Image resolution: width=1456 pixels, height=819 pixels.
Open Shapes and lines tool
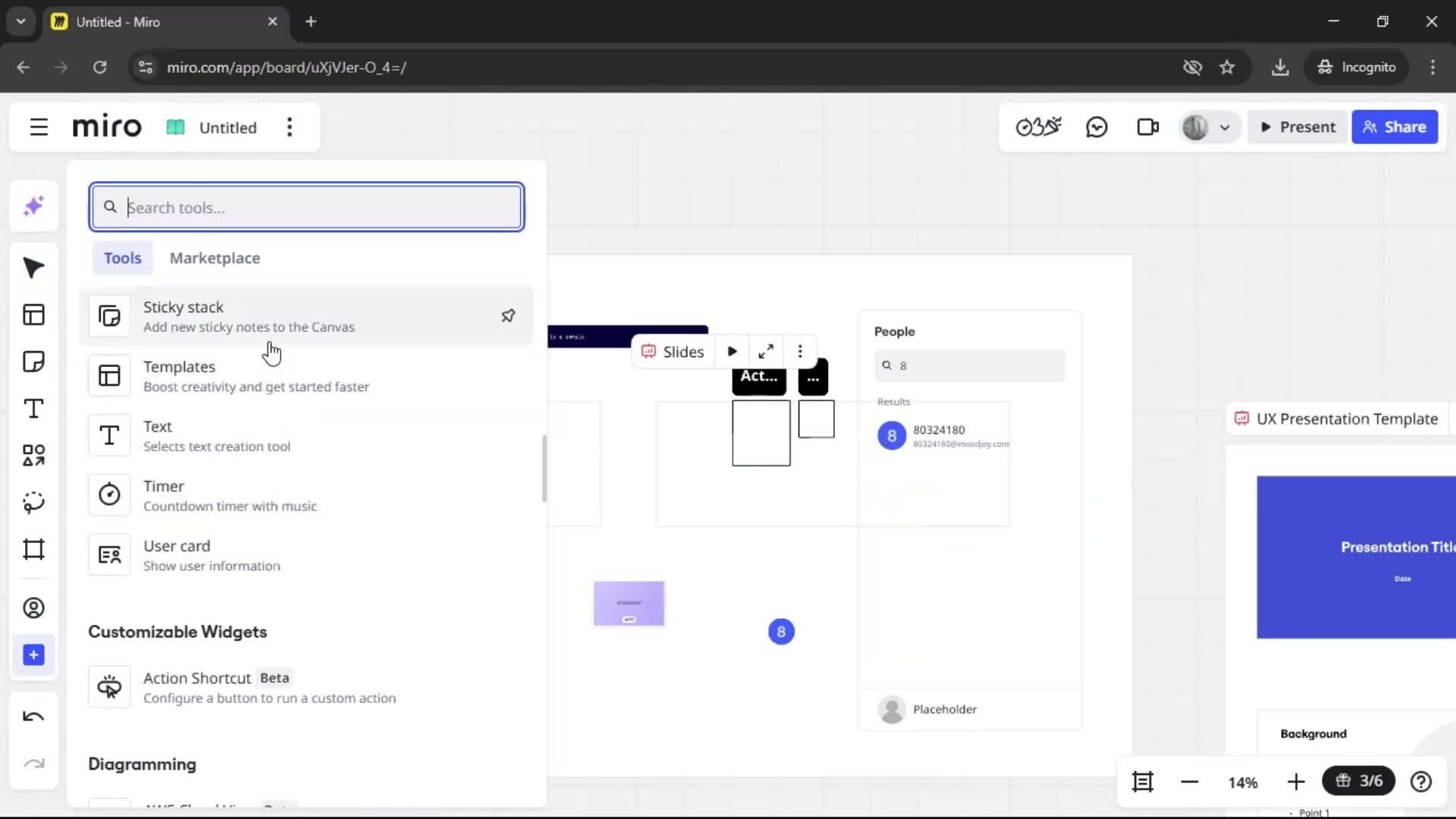pyautogui.click(x=33, y=455)
